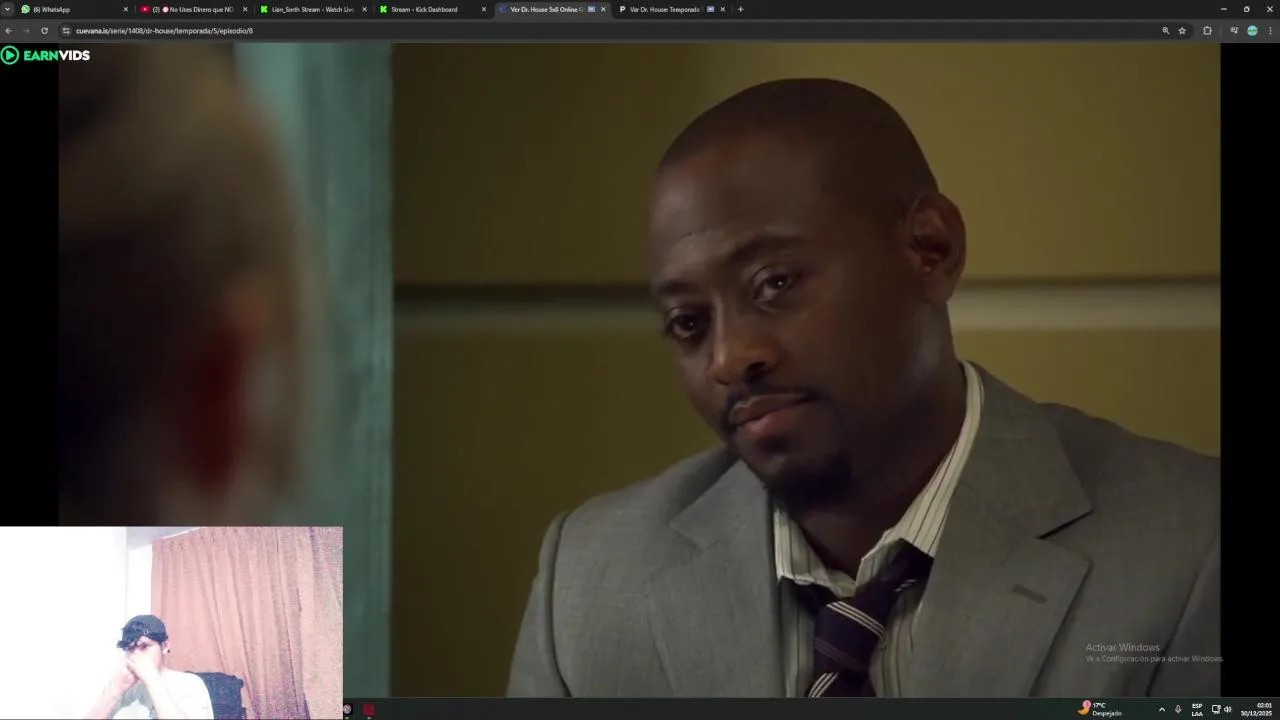Close the Lien_Sorth Stream tab

pyautogui.click(x=364, y=9)
